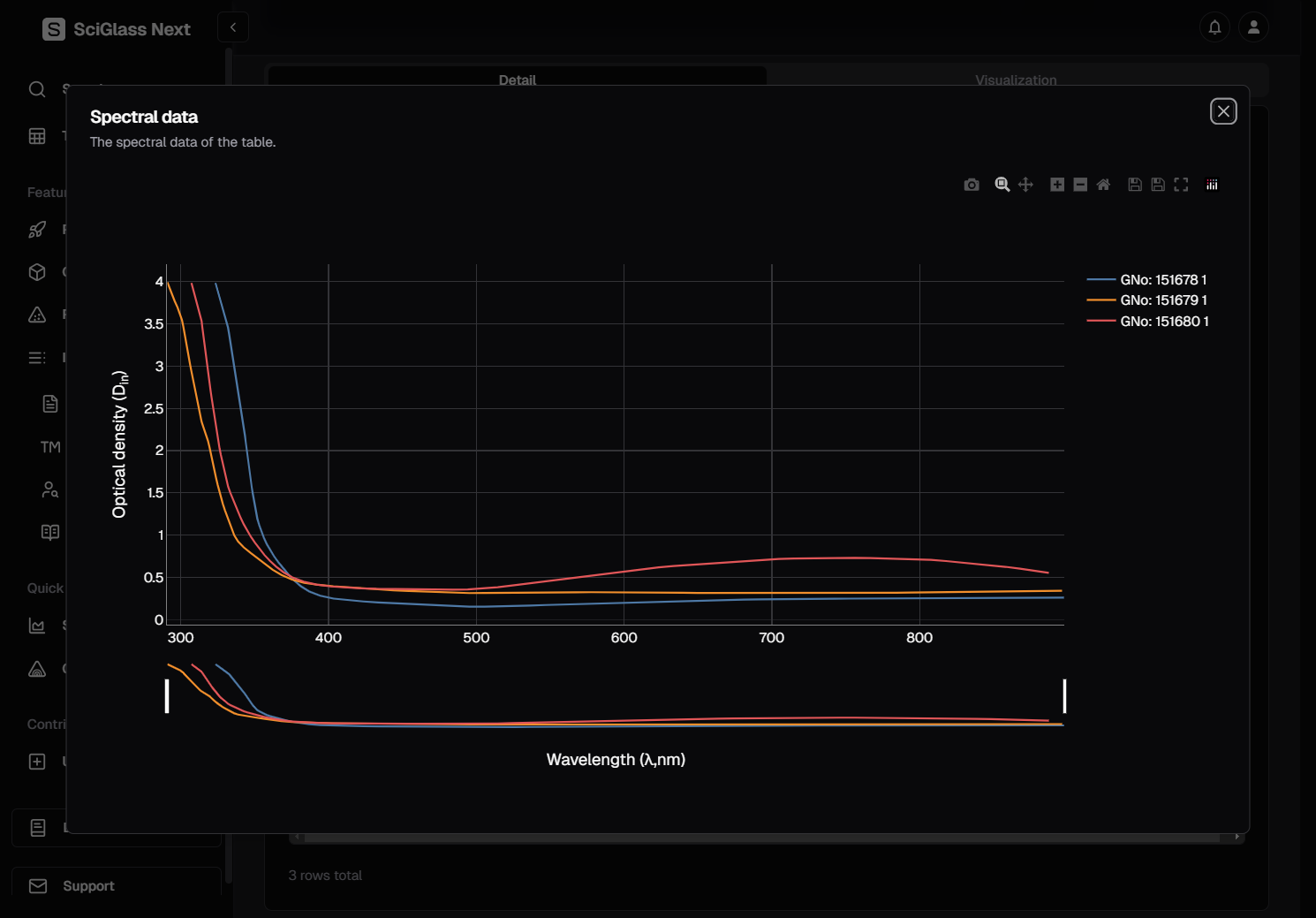
Task: Toggle fullscreen view of the chart
Action: (1181, 185)
